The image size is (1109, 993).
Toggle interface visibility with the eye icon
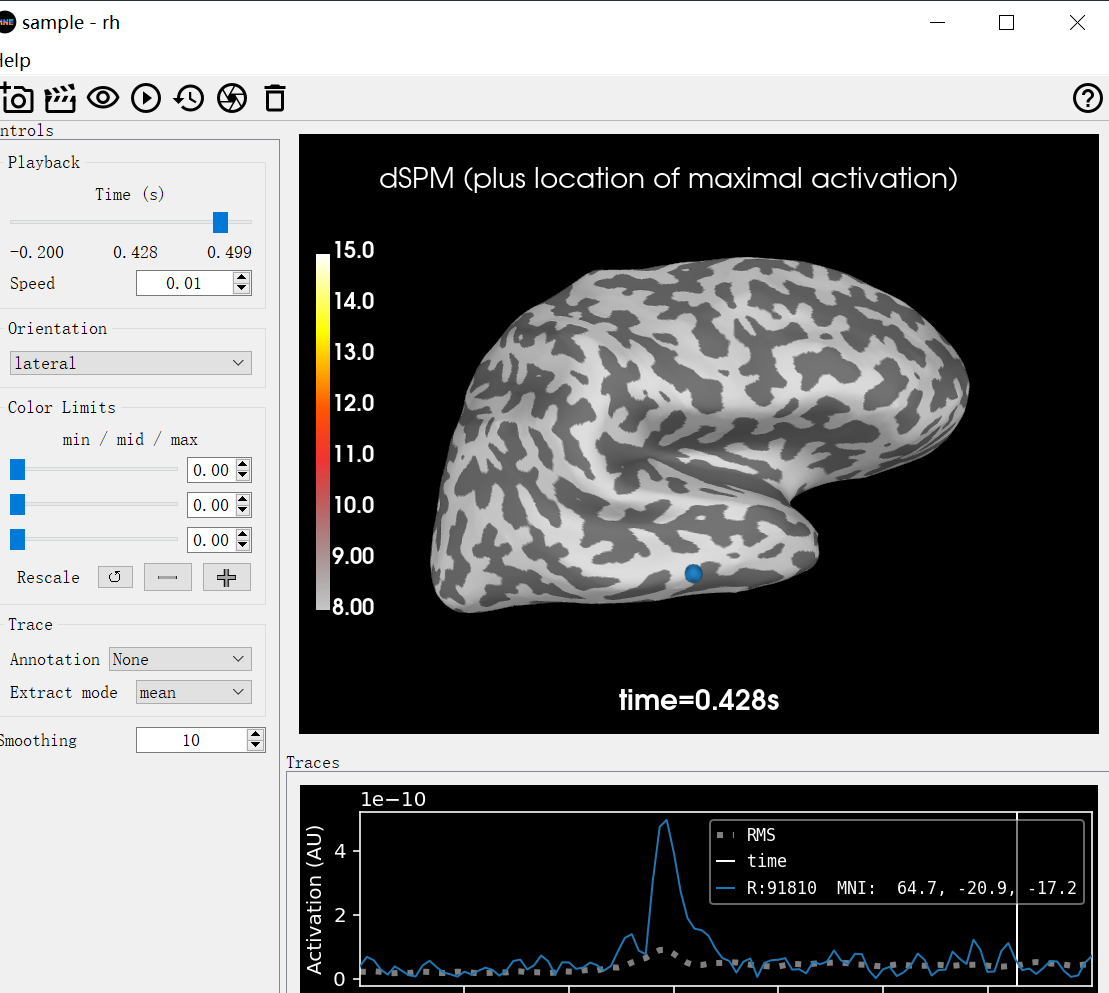(103, 98)
